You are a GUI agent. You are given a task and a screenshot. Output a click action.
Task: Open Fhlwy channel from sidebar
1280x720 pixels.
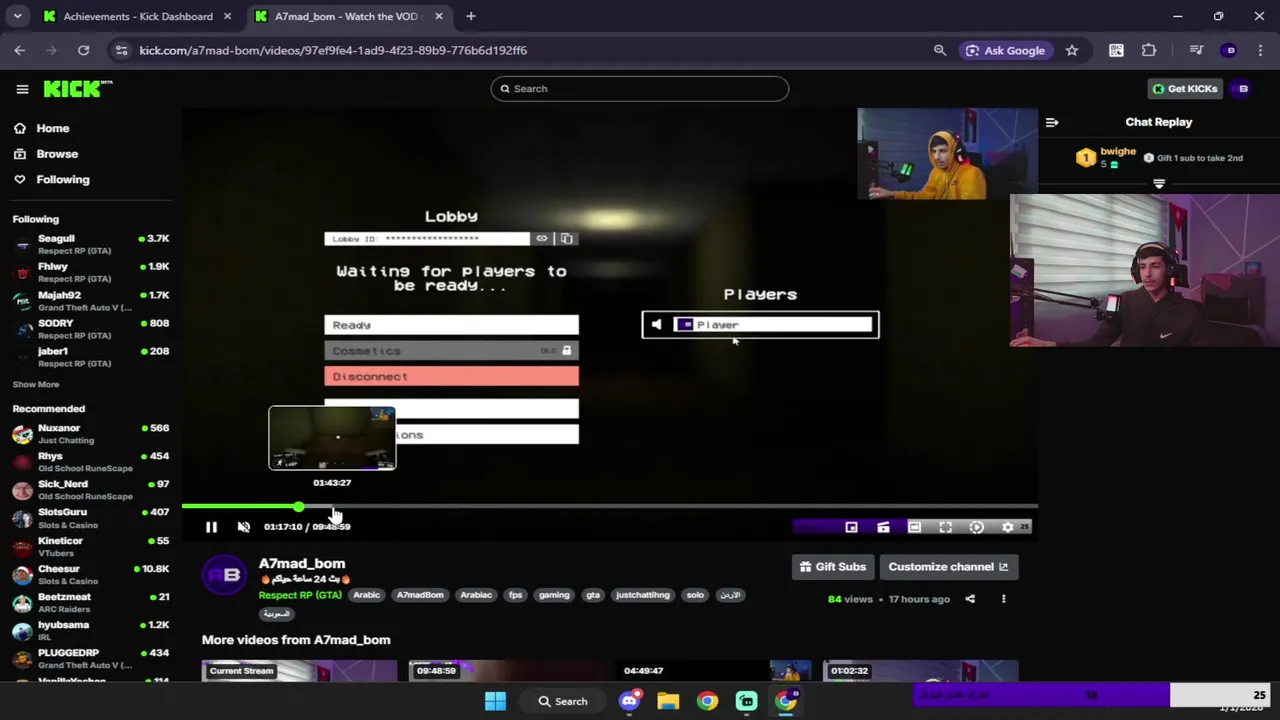90,272
